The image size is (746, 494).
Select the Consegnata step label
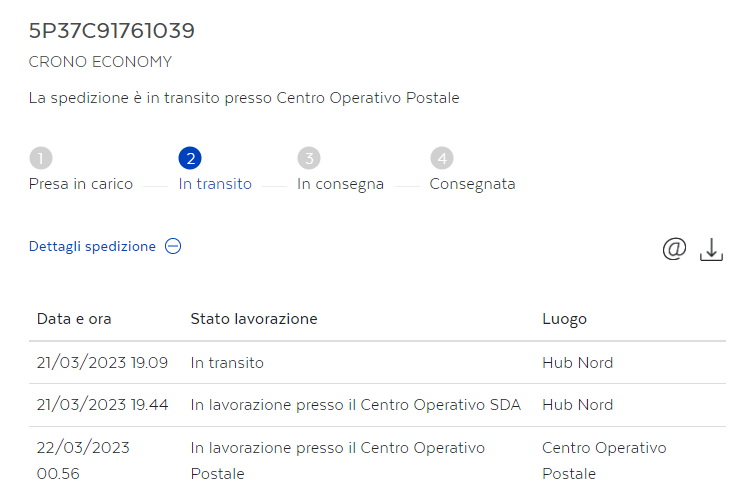[x=472, y=184]
